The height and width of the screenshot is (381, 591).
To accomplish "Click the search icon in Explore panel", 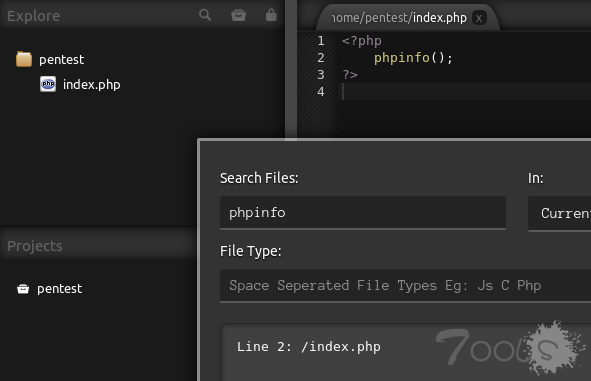I will pos(205,15).
